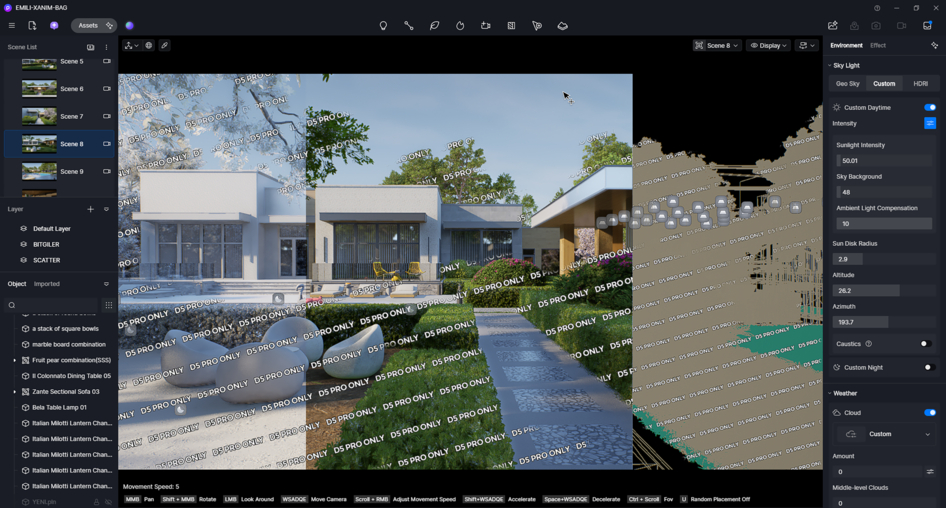
Task: Select the light bulb lighting tool
Action: click(x=383, y=25)
